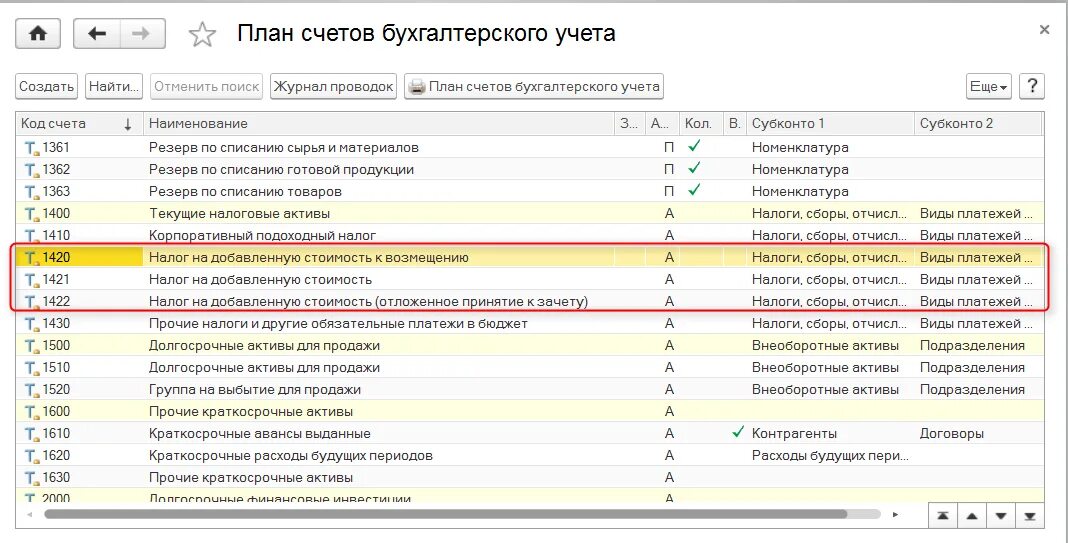
Task: Select Краткосрочные расходы будущих периодов
Action: 291,455
